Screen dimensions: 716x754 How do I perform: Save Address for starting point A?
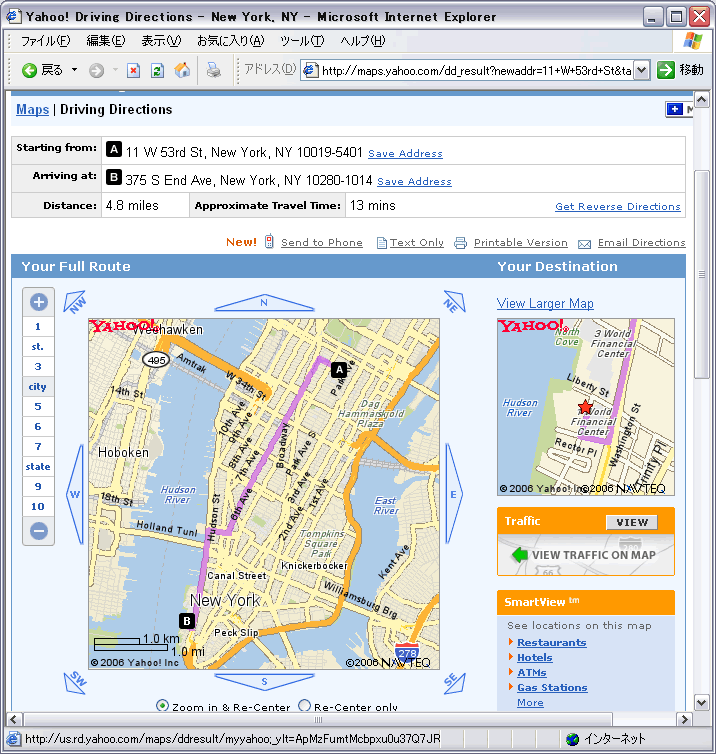[405, 153]
